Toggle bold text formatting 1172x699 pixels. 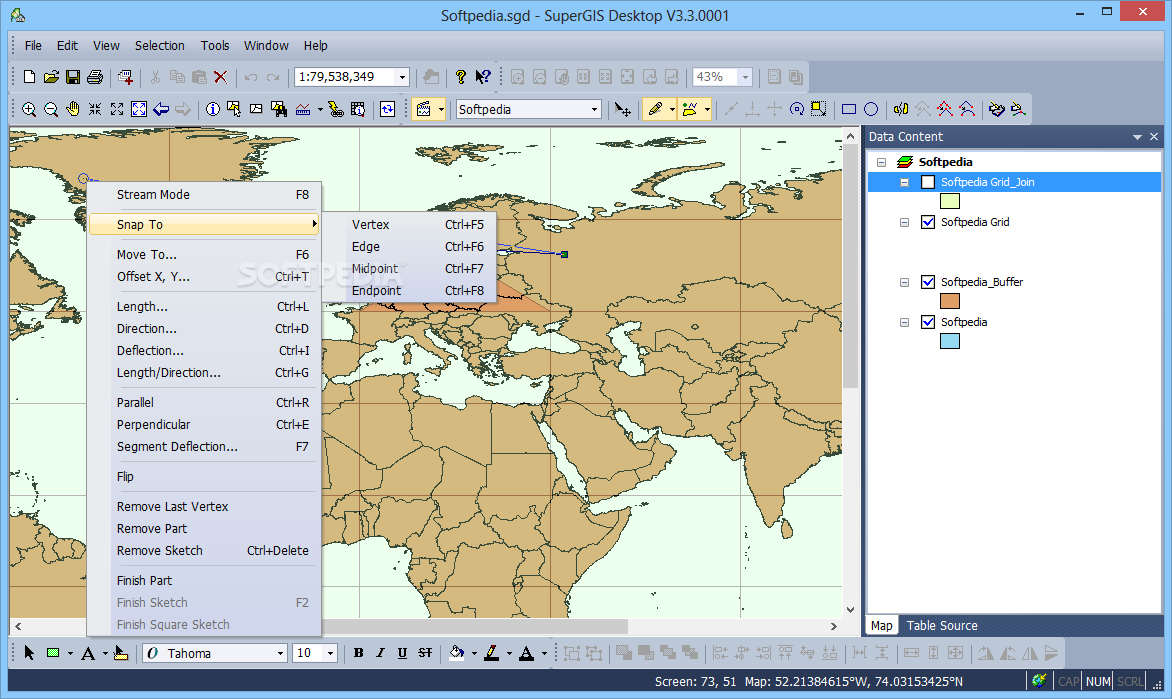[x=359, y=653]
